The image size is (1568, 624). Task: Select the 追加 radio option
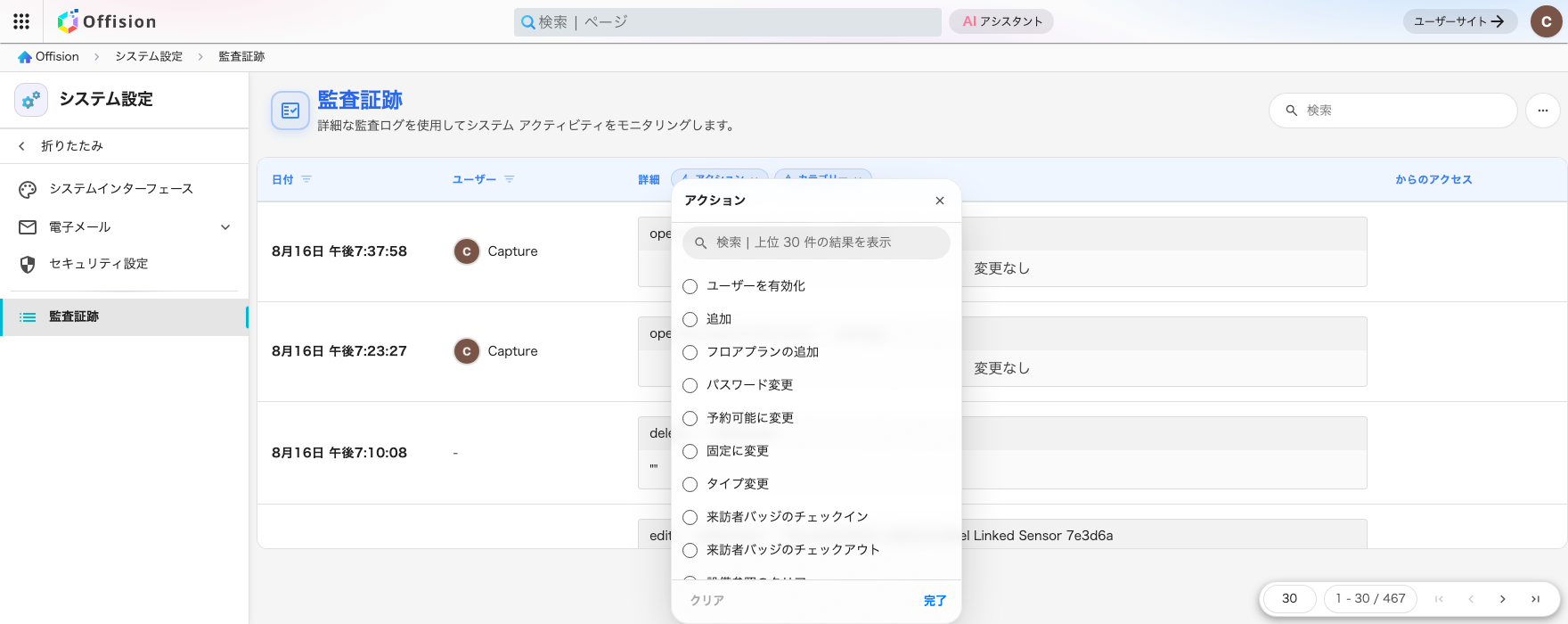click(690, 319)
